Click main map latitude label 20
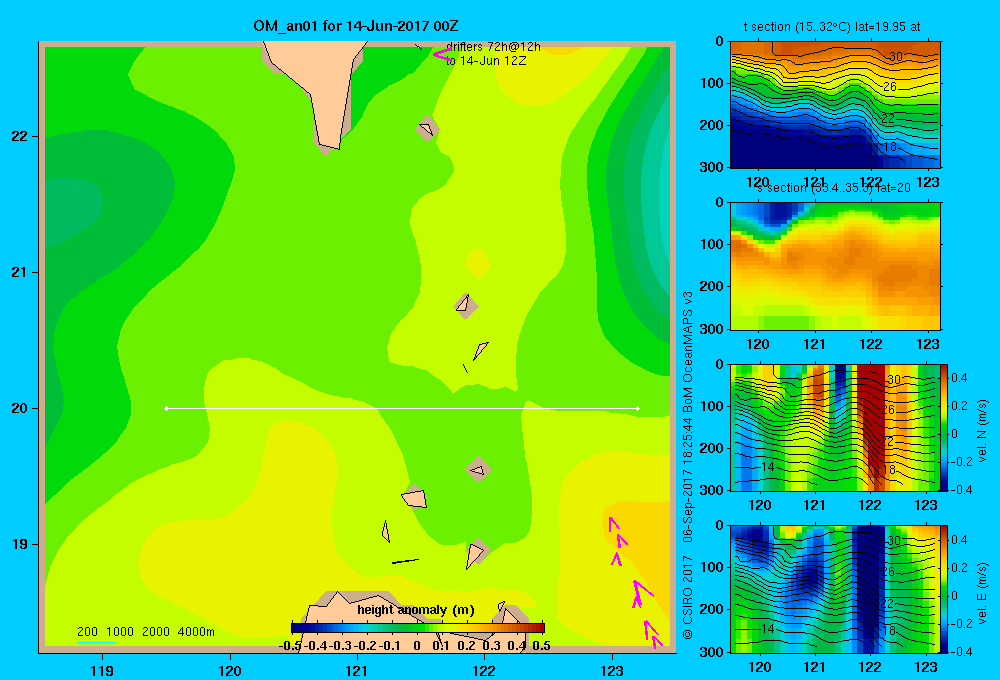This screenshot has height=680, width=1000. pyautogui.click(x=20, y=408)
